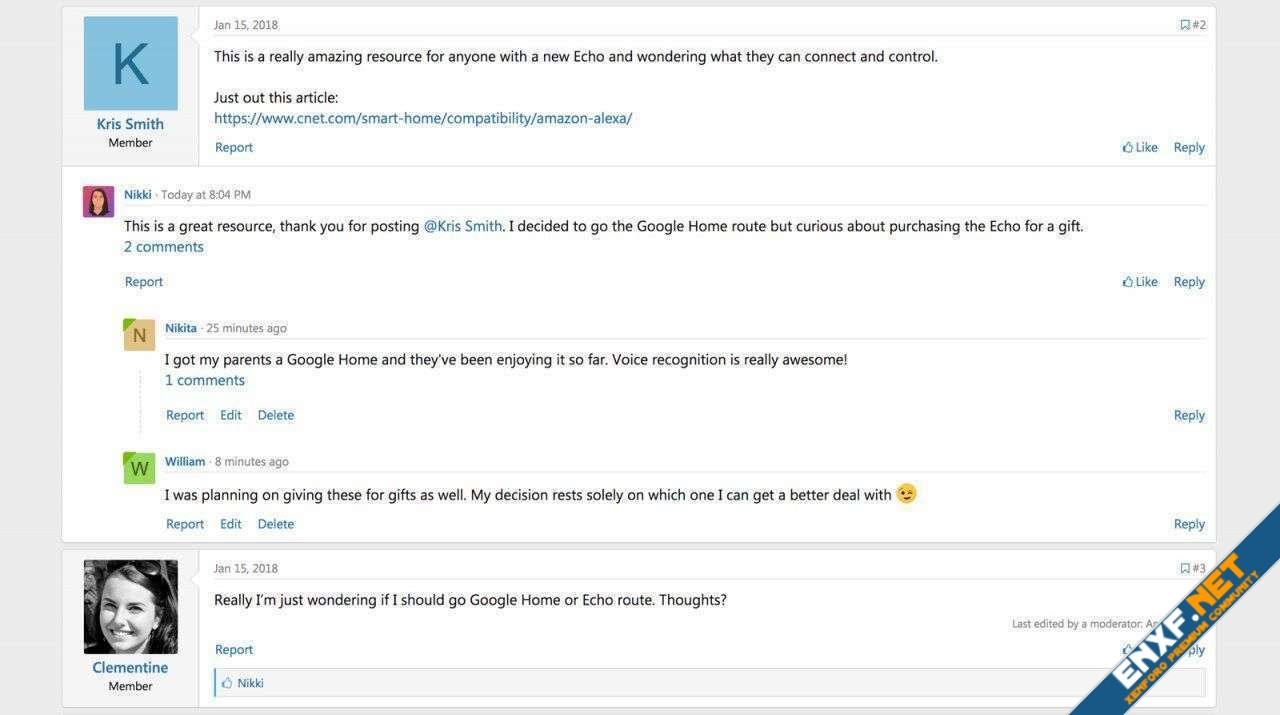Click the bookmark icon beside post #2

coord(1185,25)
